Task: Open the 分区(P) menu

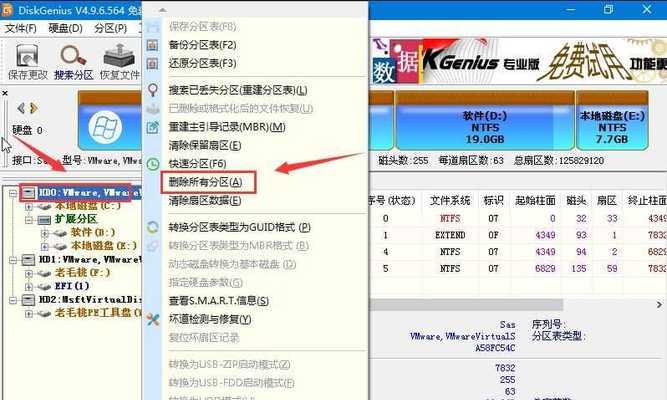Action: click(111, 29)
